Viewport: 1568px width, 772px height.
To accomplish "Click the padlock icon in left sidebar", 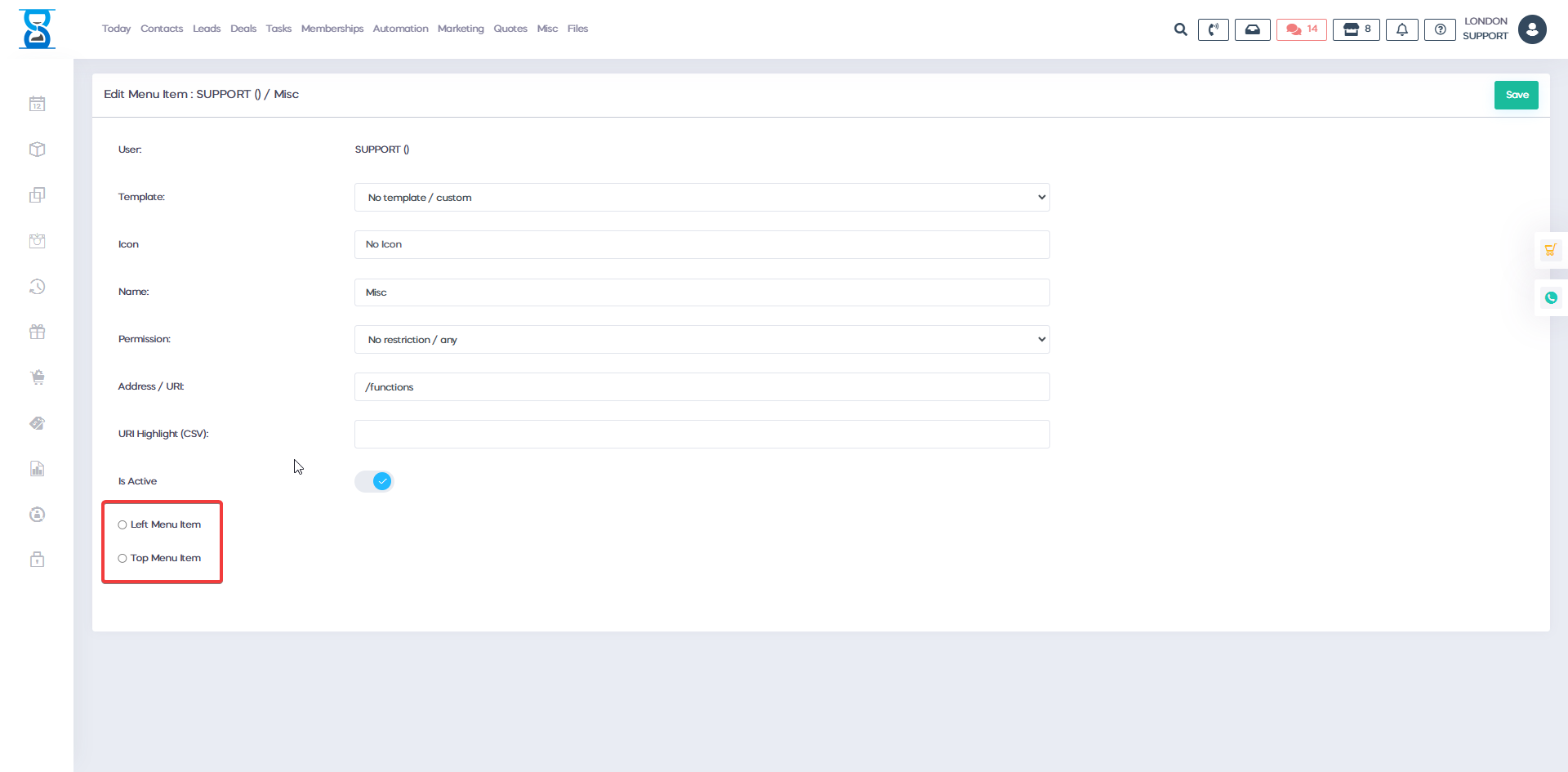I will point(38,560).
